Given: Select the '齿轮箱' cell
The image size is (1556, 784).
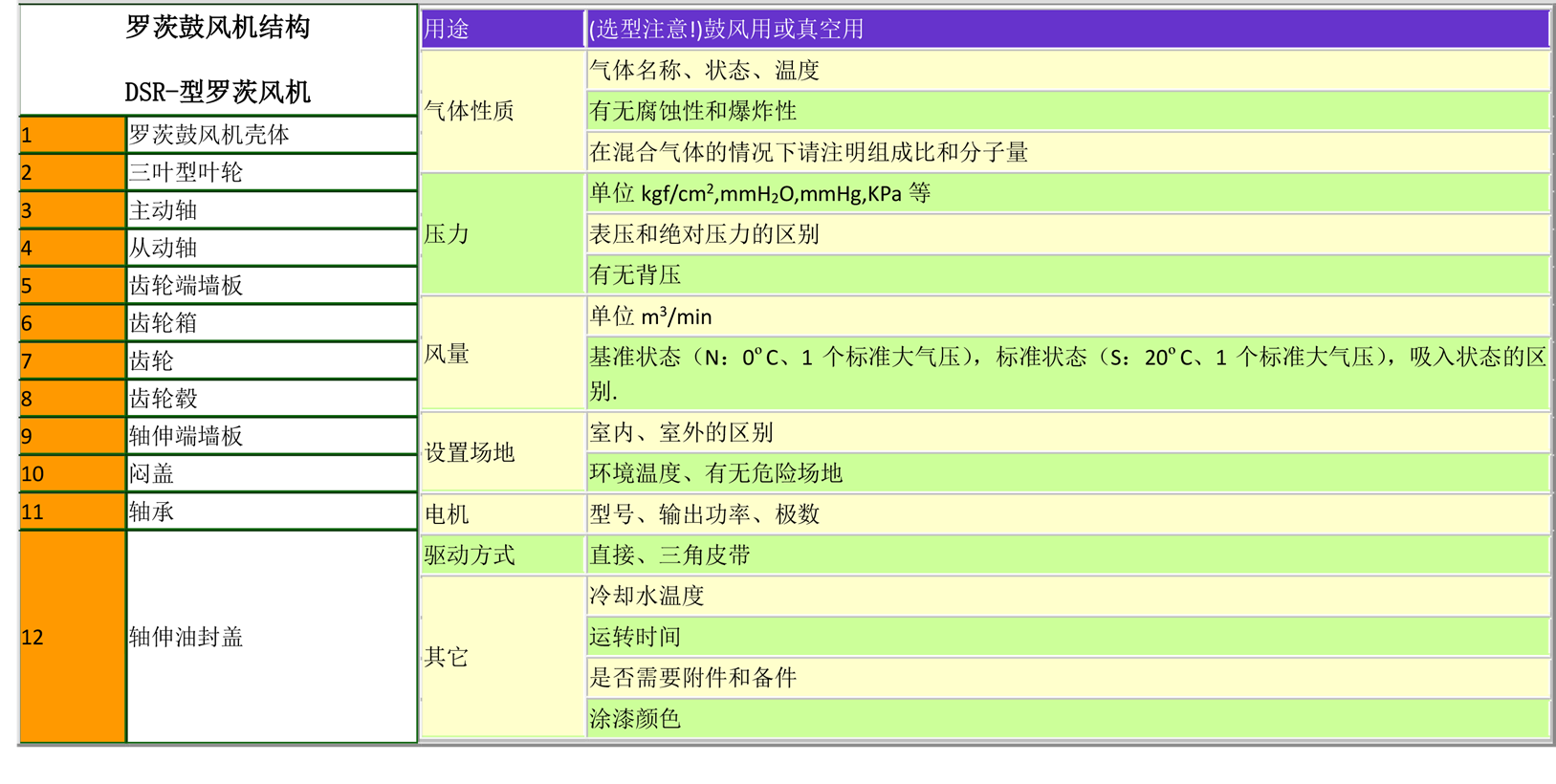Looking at the screenshot, I should (271, 323).
